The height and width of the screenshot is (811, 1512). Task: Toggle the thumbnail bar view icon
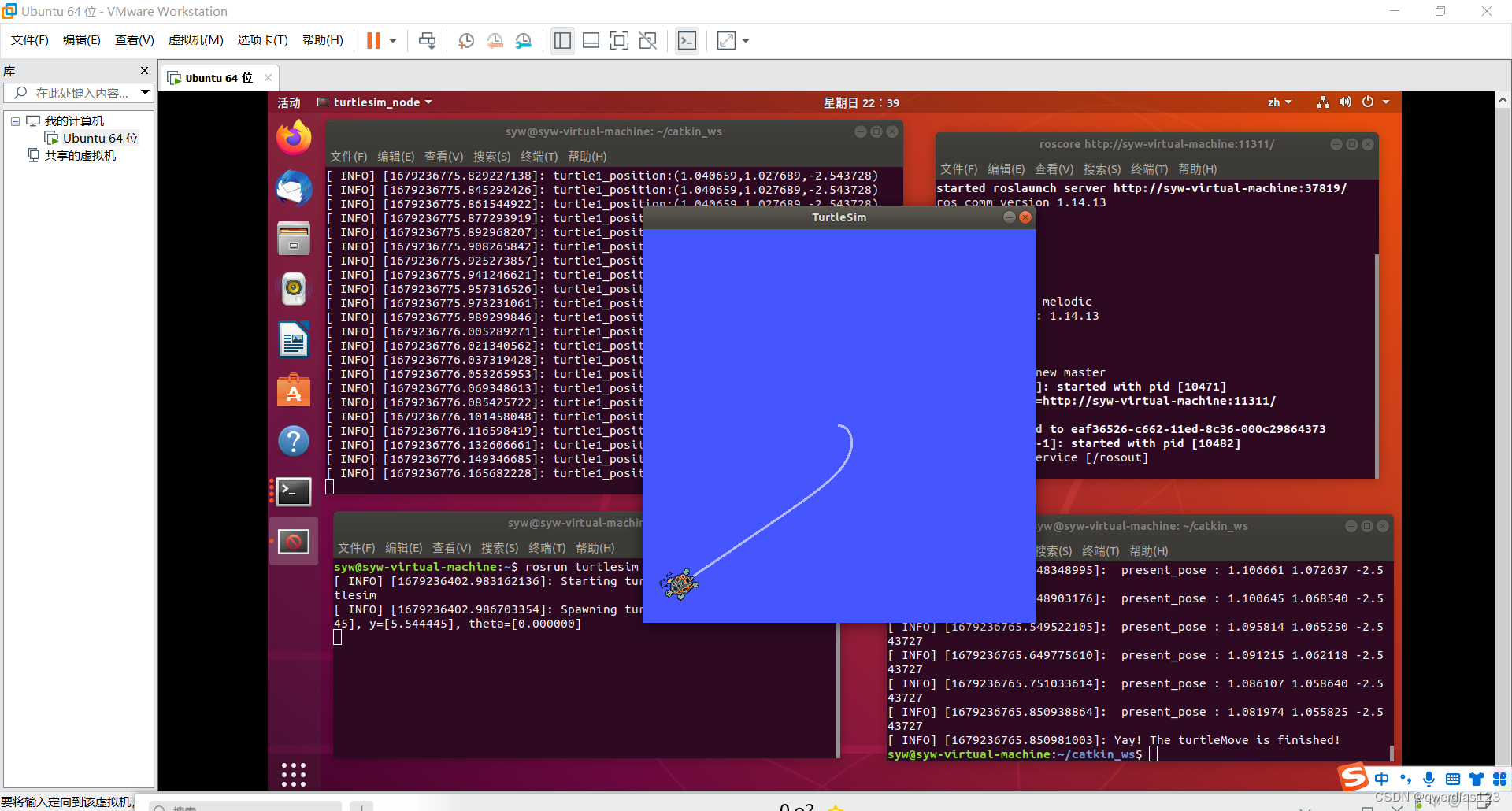point(591,41)
